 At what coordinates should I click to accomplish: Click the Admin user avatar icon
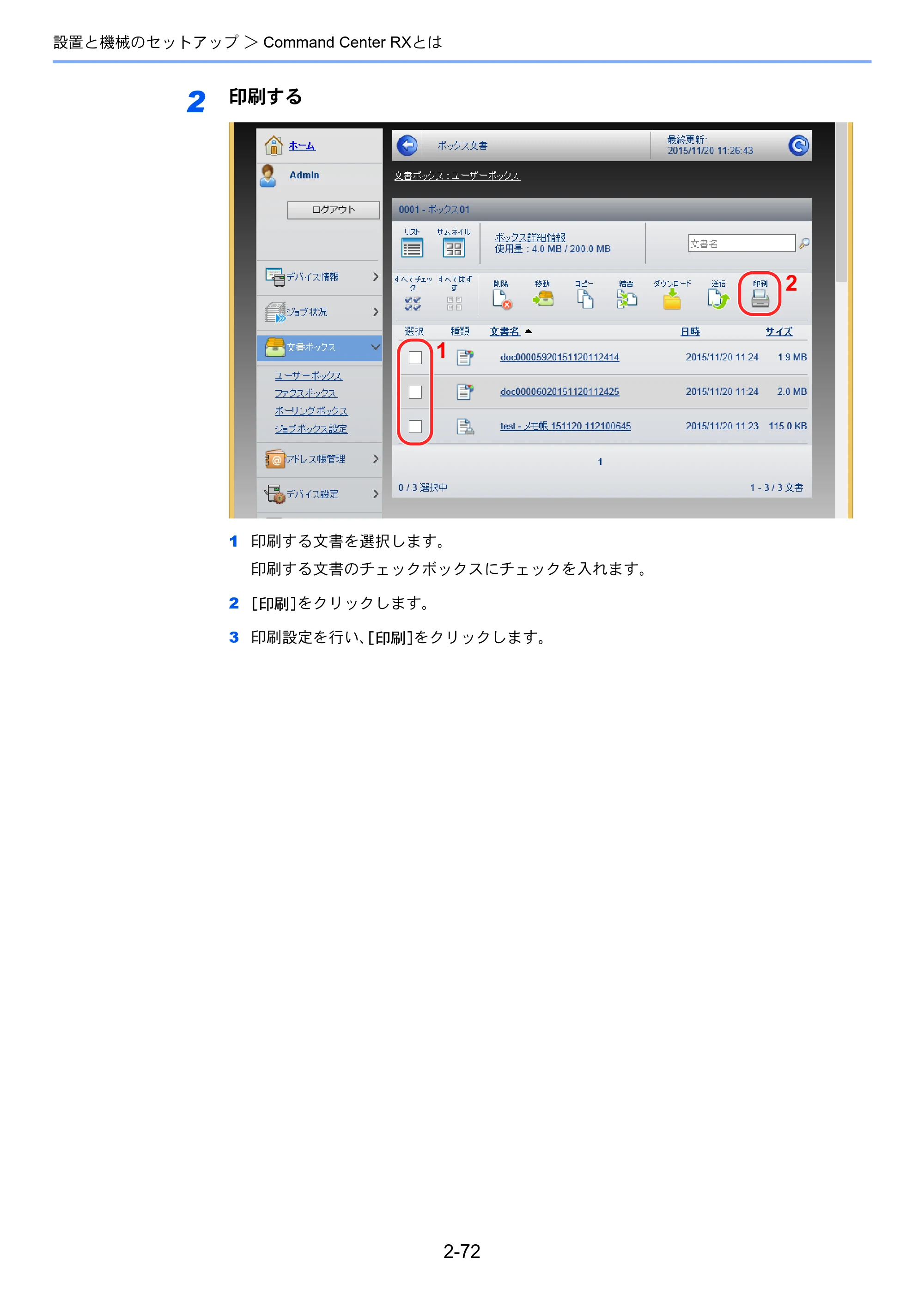[268, 176]
